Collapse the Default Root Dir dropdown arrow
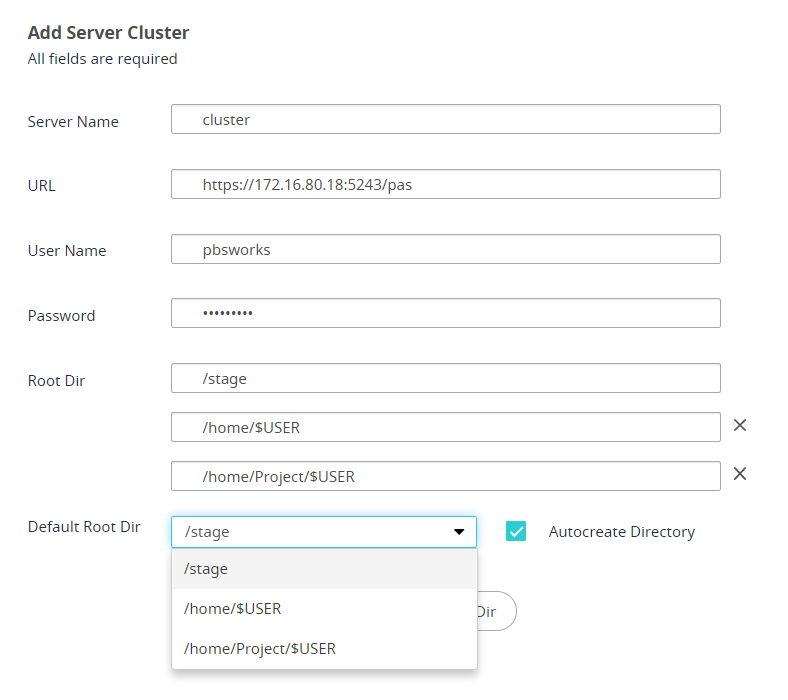This screenshot has width=788, height=700. click(459, 532)
